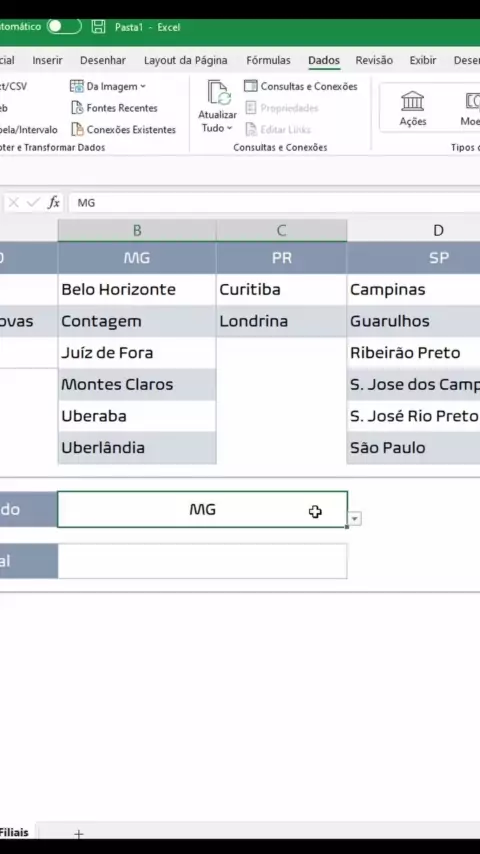Open the Layout da Página tab

coord(186,60)
